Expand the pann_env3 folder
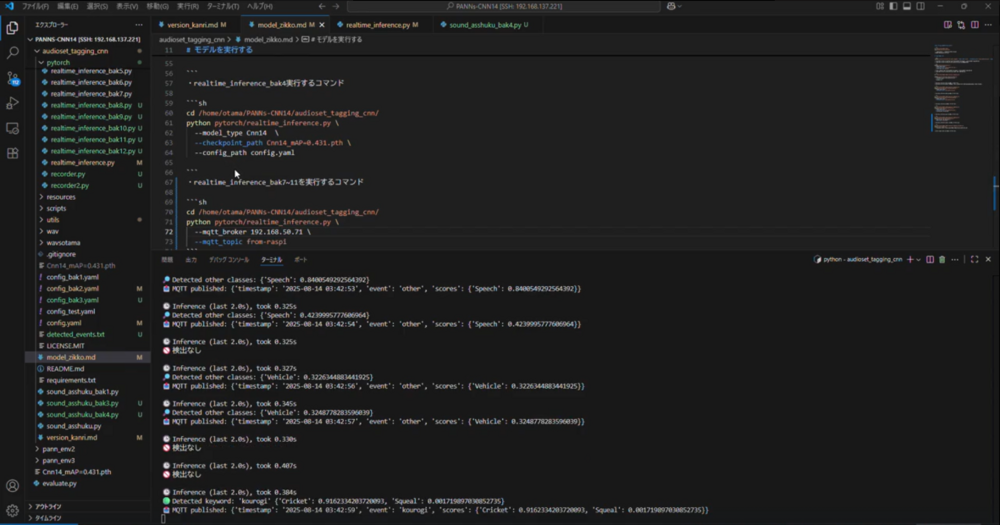This screenshot has width=1000, height=525. [x=58, y=461]
